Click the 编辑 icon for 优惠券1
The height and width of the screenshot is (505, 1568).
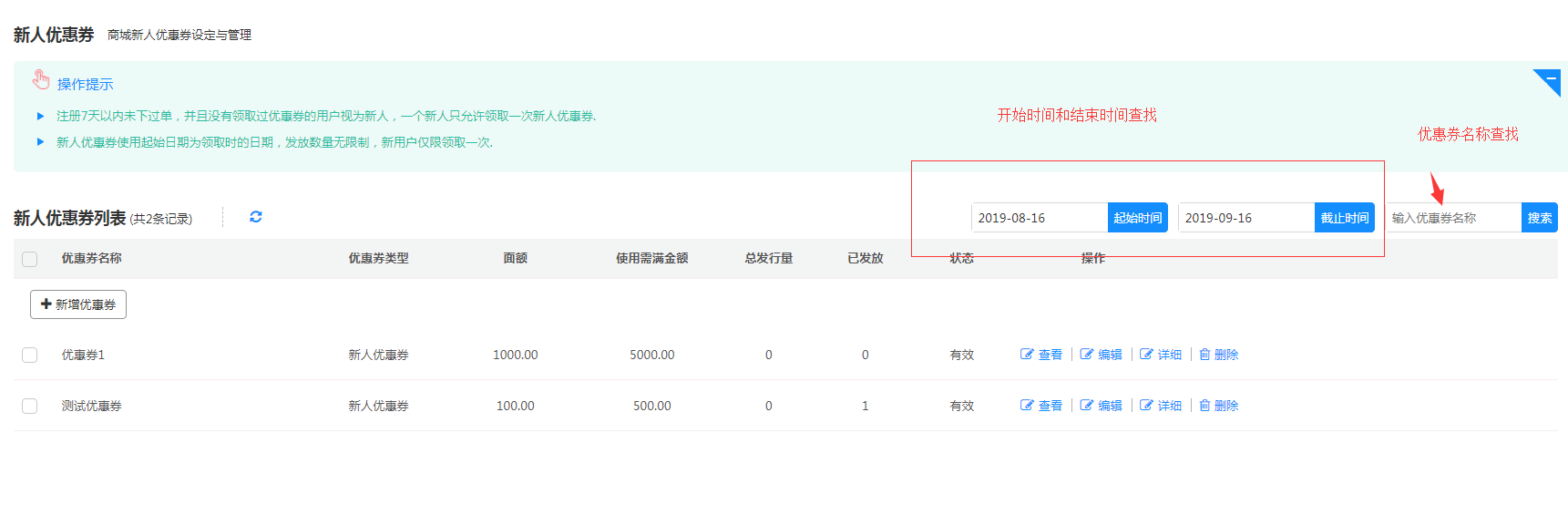(x=1101, y=355)
